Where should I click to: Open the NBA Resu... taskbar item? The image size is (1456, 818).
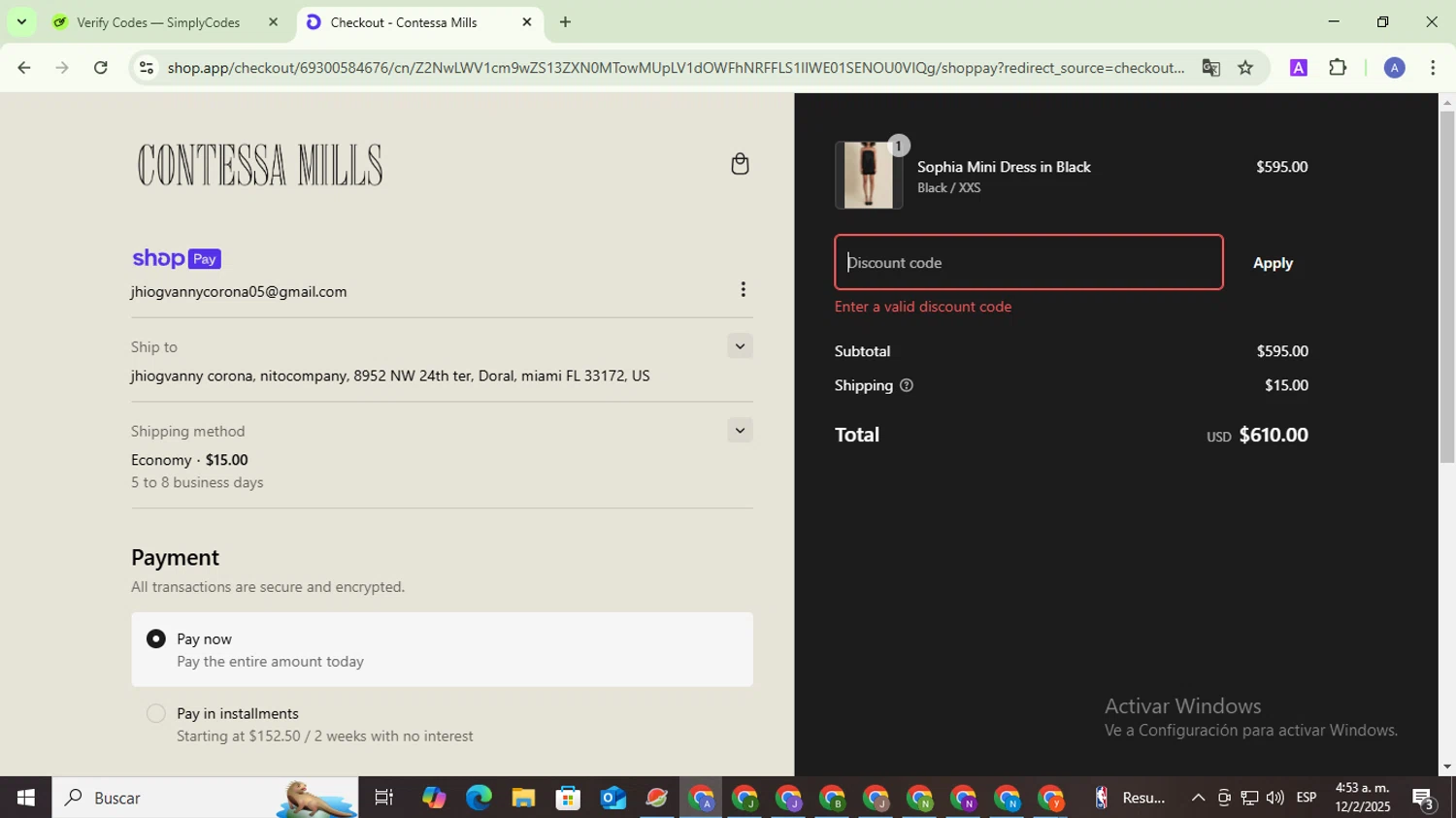[1129, 798]
